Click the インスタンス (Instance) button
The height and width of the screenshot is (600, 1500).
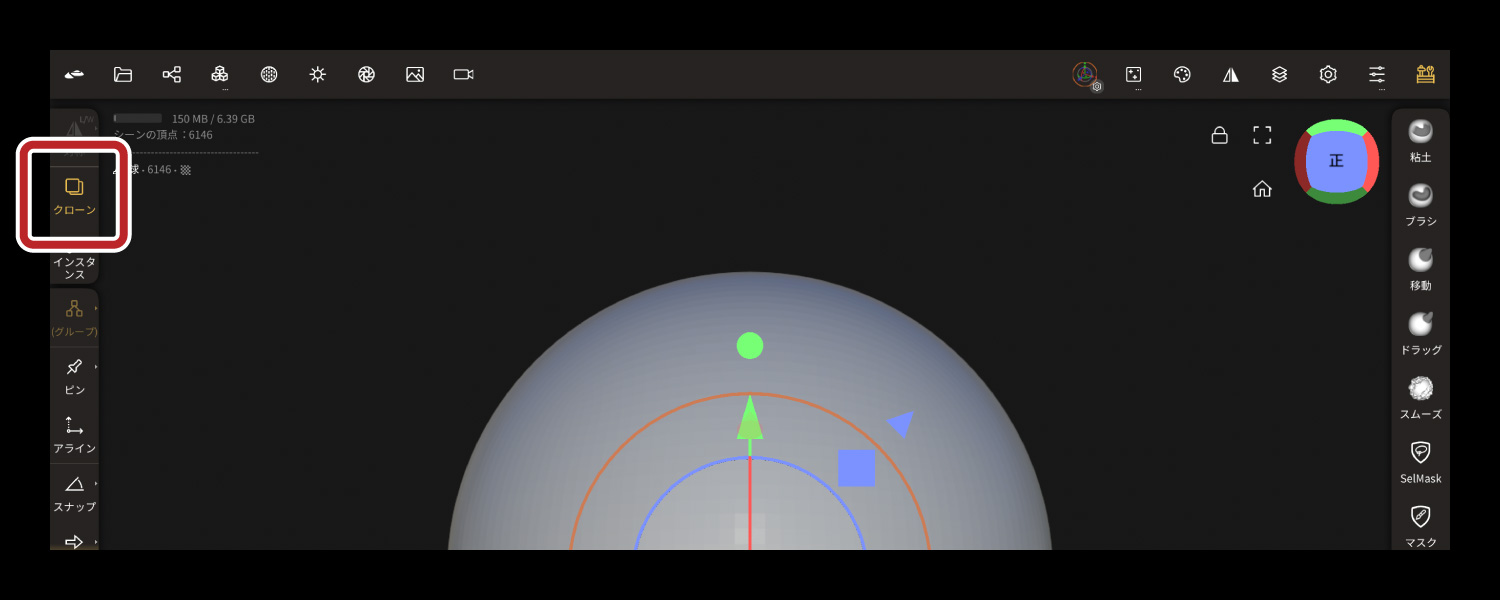(75, 267)
